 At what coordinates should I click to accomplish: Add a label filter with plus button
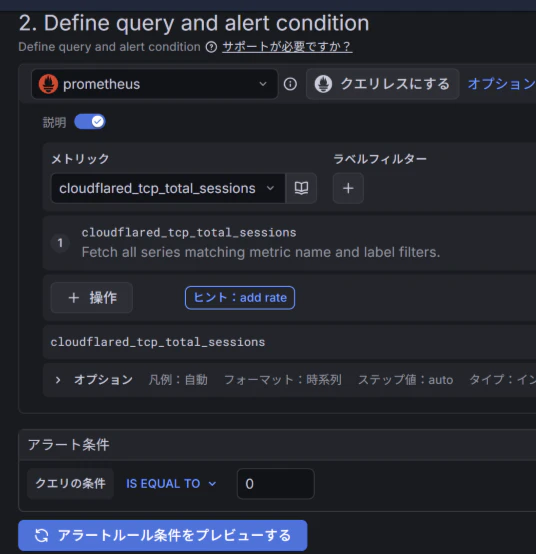tap(348, 188)
